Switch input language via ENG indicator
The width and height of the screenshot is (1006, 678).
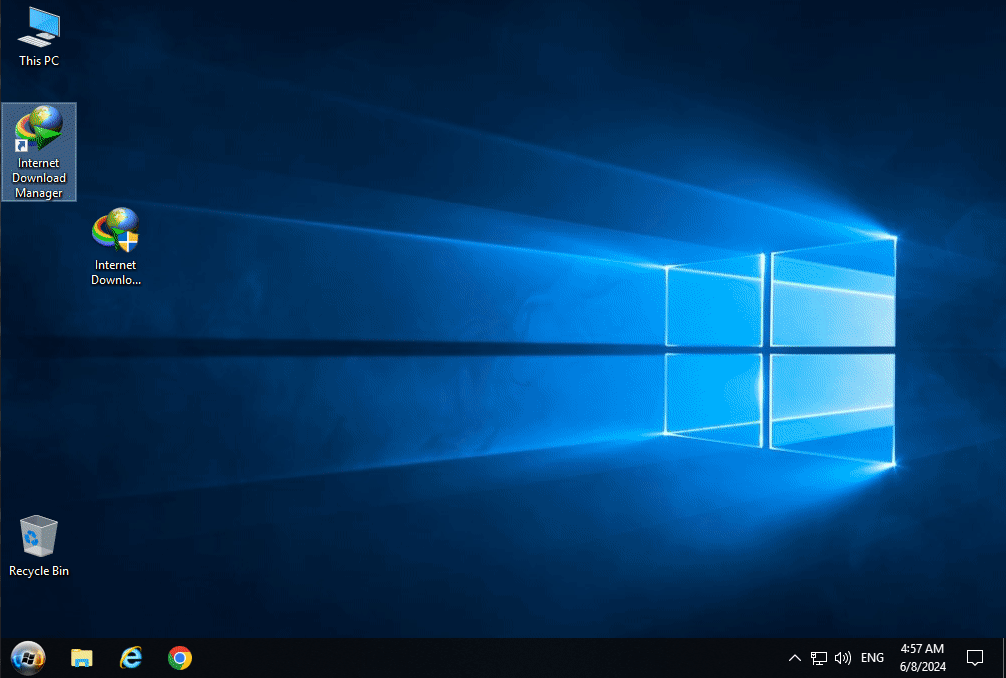[x=872, y=658]
